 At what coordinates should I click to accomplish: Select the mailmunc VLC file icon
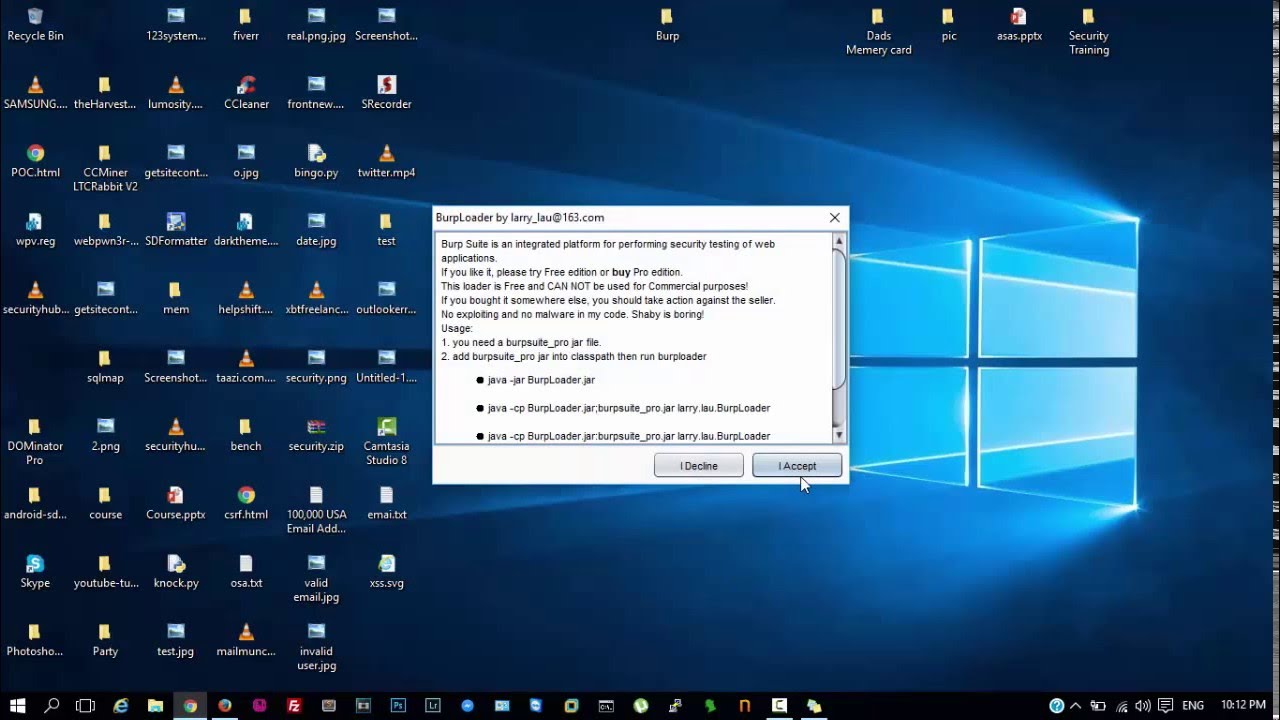246,641
